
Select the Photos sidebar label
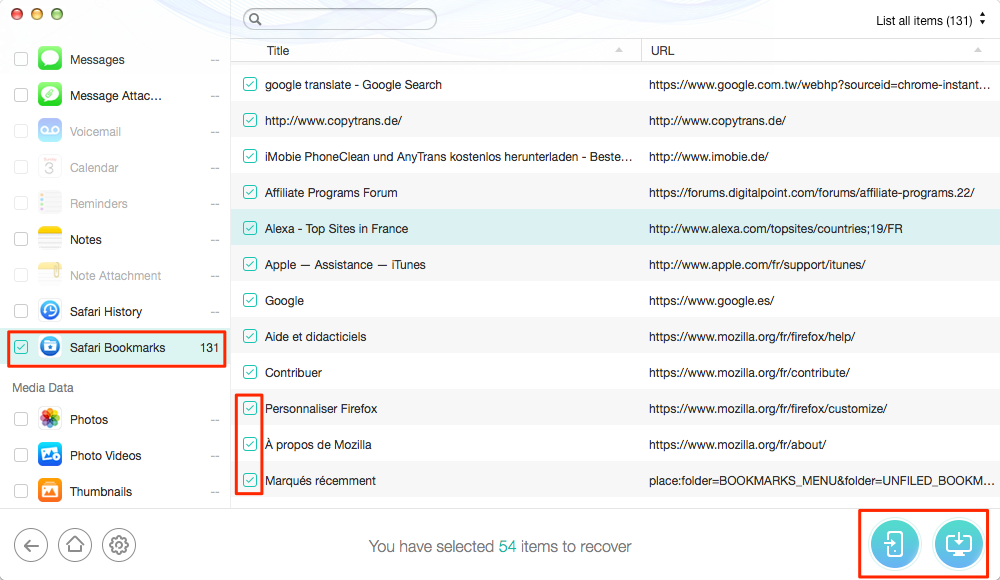pos(89,419)
